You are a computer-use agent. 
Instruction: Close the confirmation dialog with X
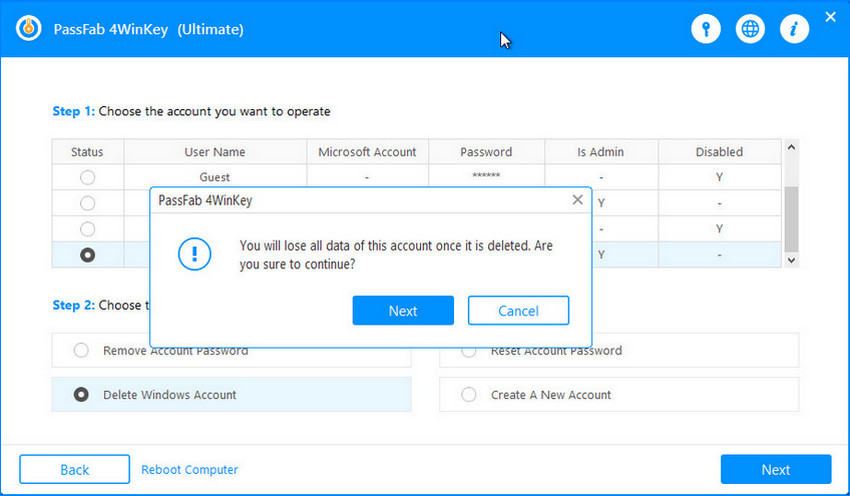(x=577, y=199)
